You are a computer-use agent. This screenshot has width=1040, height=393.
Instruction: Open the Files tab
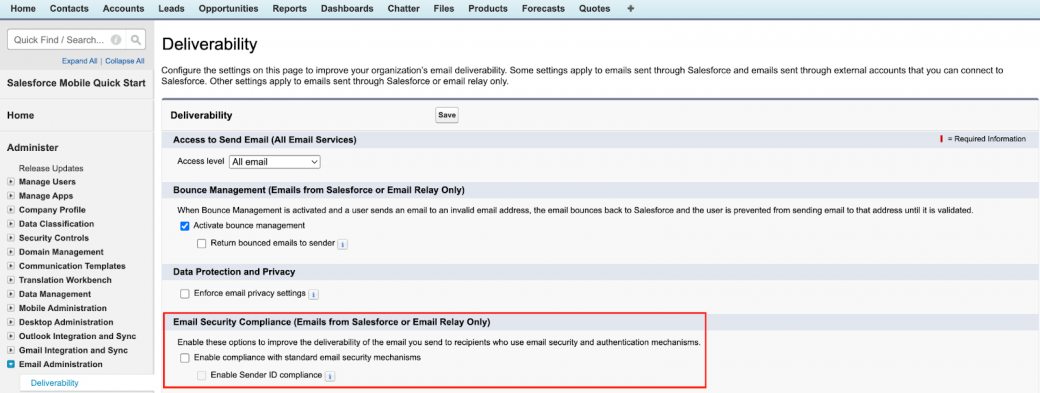tap(444, 9)
